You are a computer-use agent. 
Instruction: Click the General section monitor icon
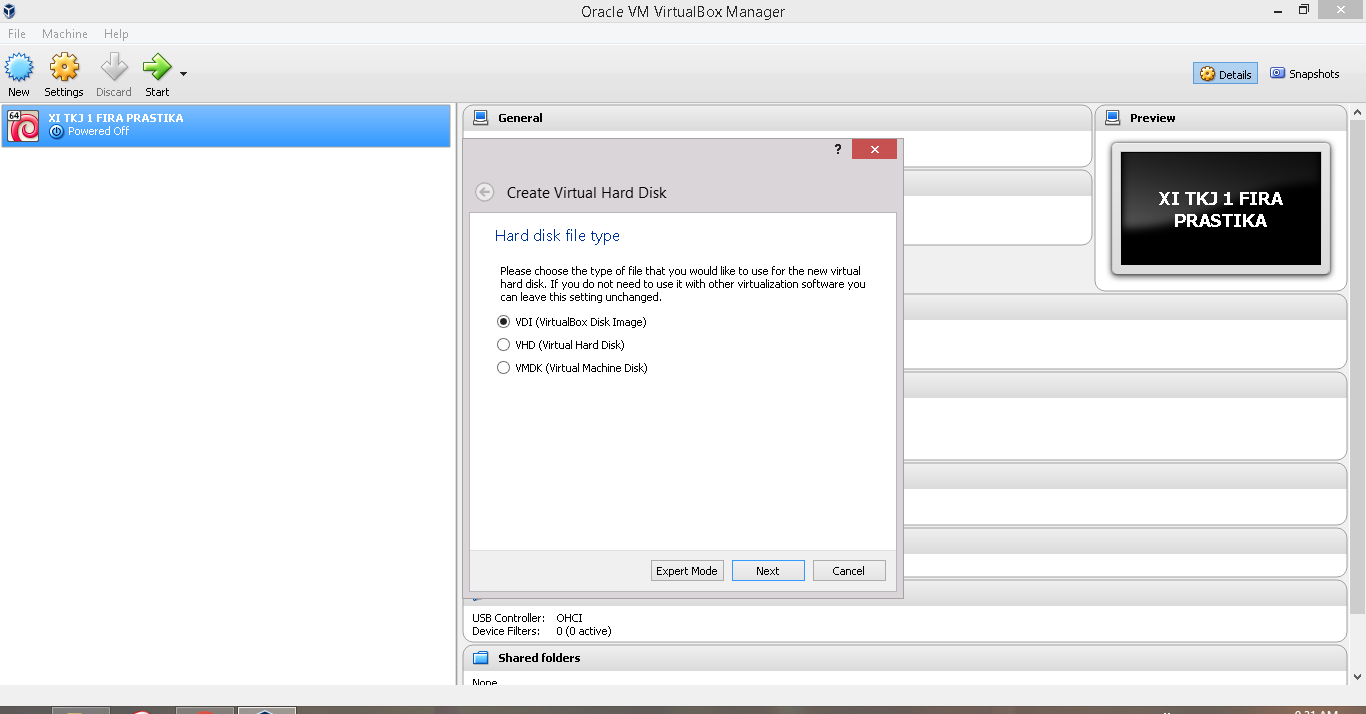click(x=481, y=118)
